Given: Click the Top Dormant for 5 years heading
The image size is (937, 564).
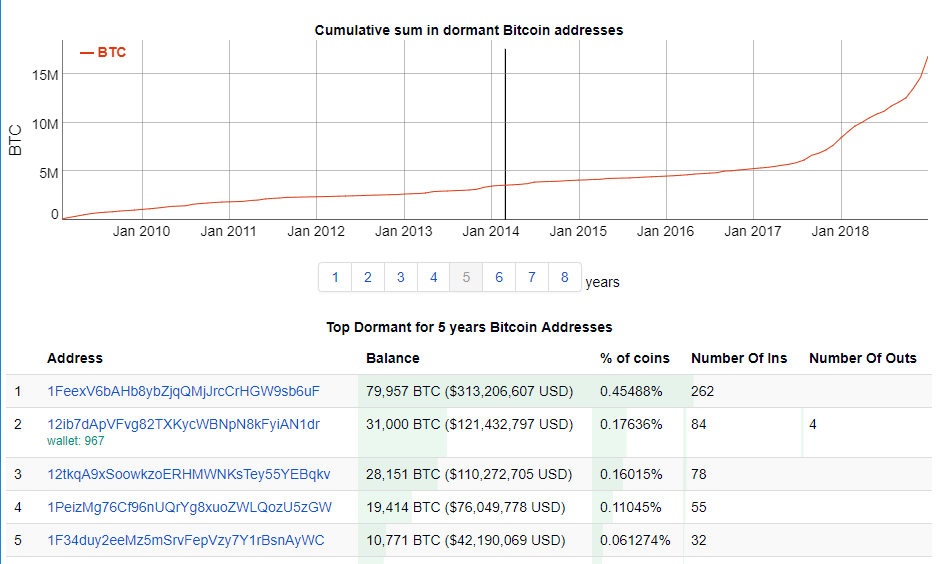Looking at the screenshot, I should pyautogui.click(x=469, y=327).
